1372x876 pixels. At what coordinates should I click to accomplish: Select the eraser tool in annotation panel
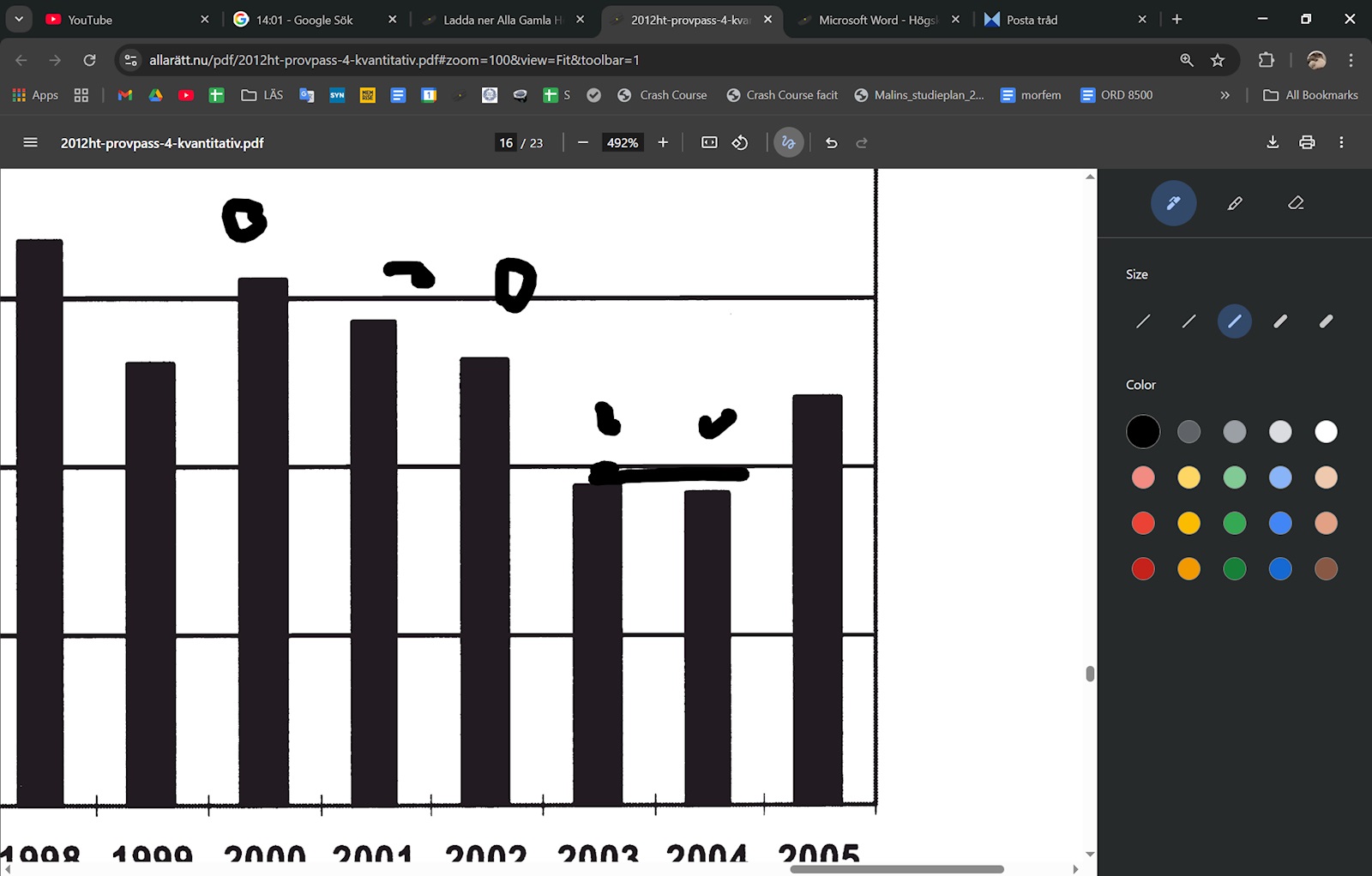tap(1296, 203)
